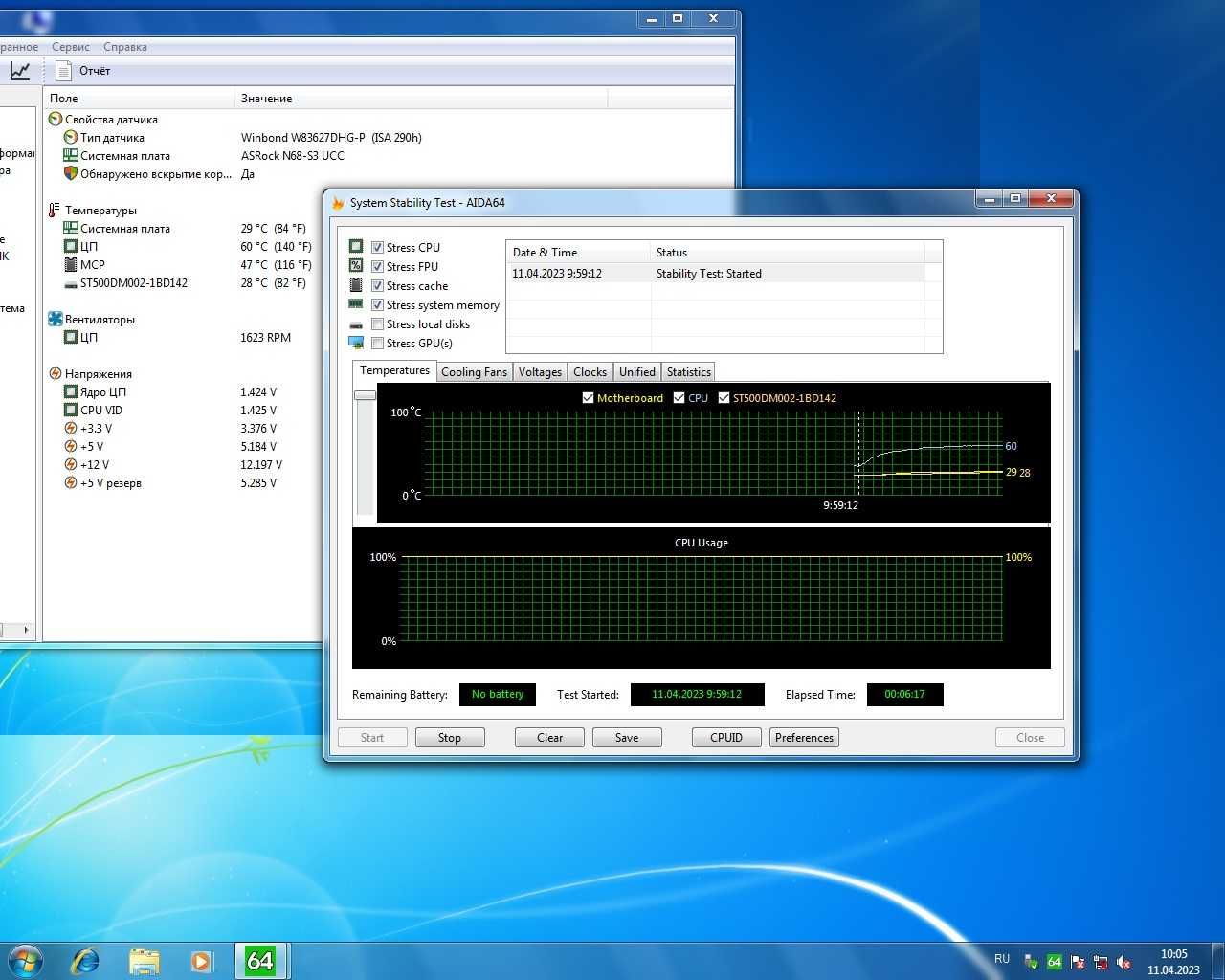
Task: Switch to the Unified tab
Action: 636,372
